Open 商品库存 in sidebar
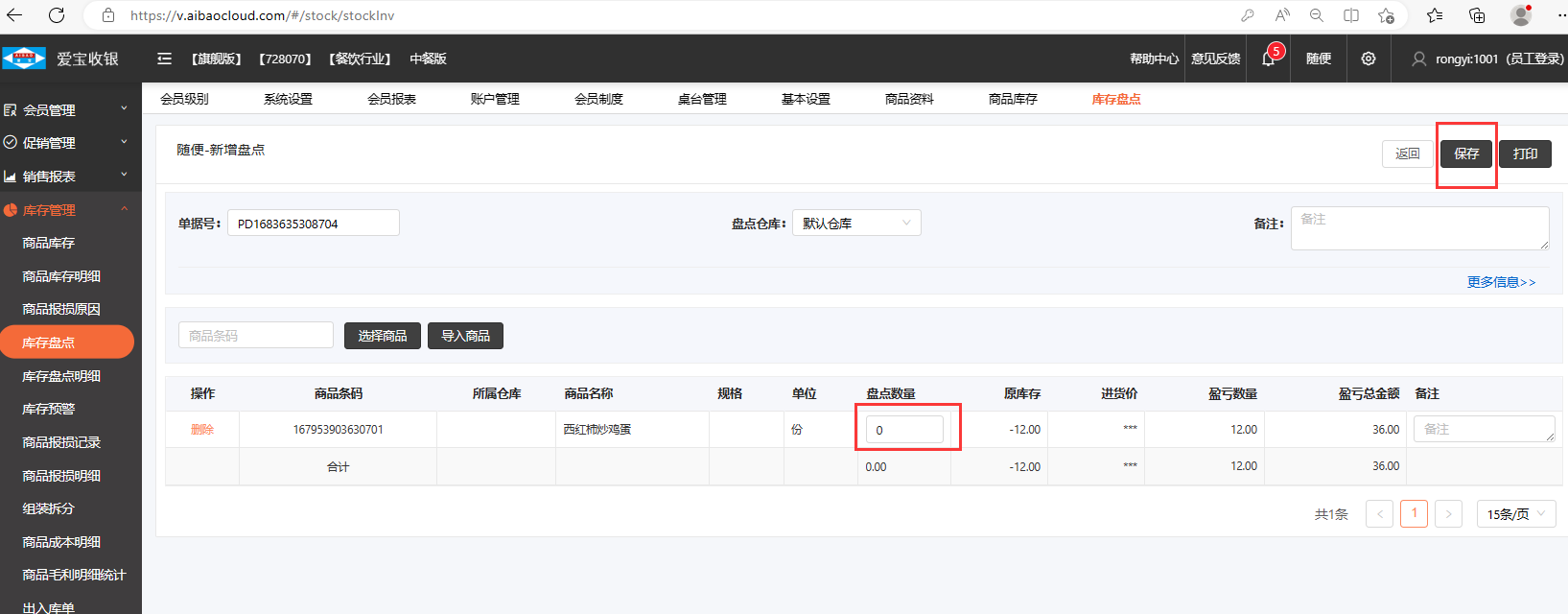The height and width of the screenshot is (614, 1568). pos(49,244)
